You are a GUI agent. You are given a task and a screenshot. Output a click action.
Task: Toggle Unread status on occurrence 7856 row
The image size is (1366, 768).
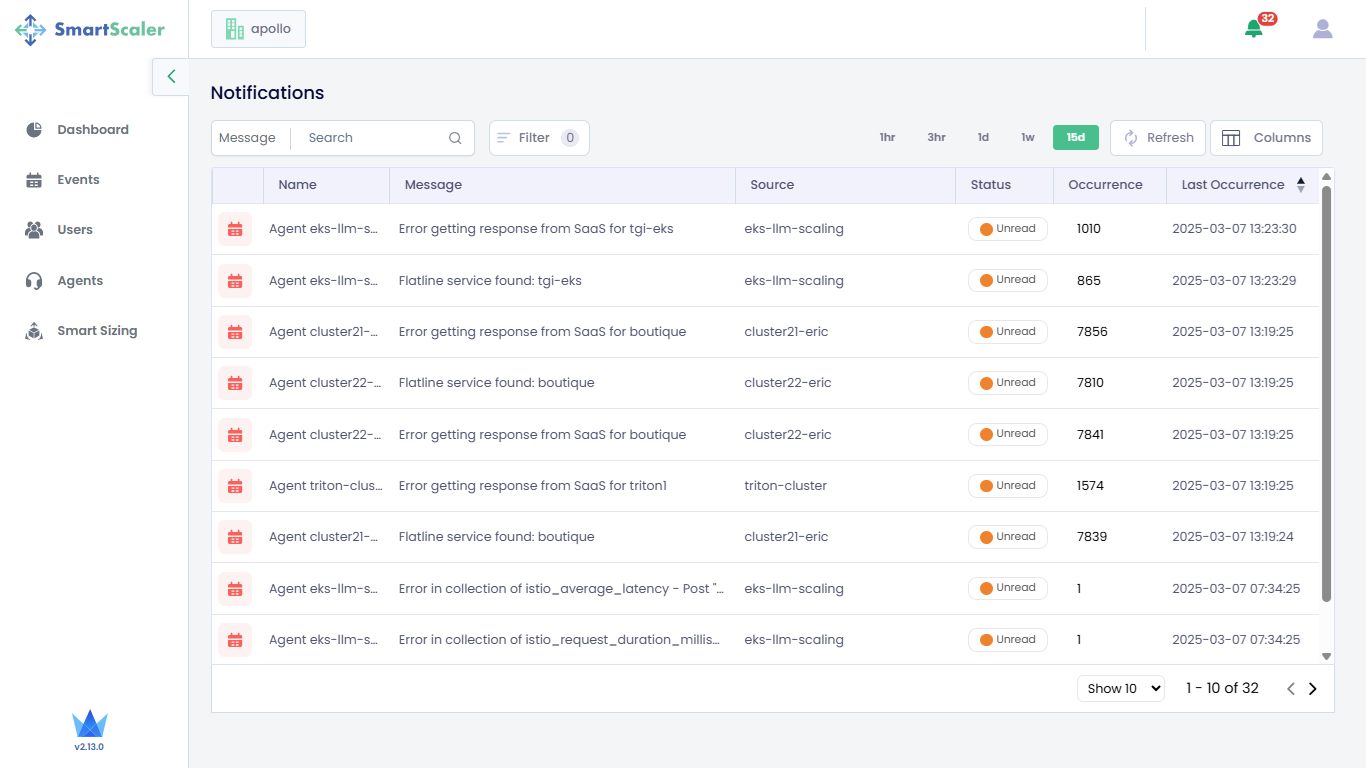pos(1008,332)
